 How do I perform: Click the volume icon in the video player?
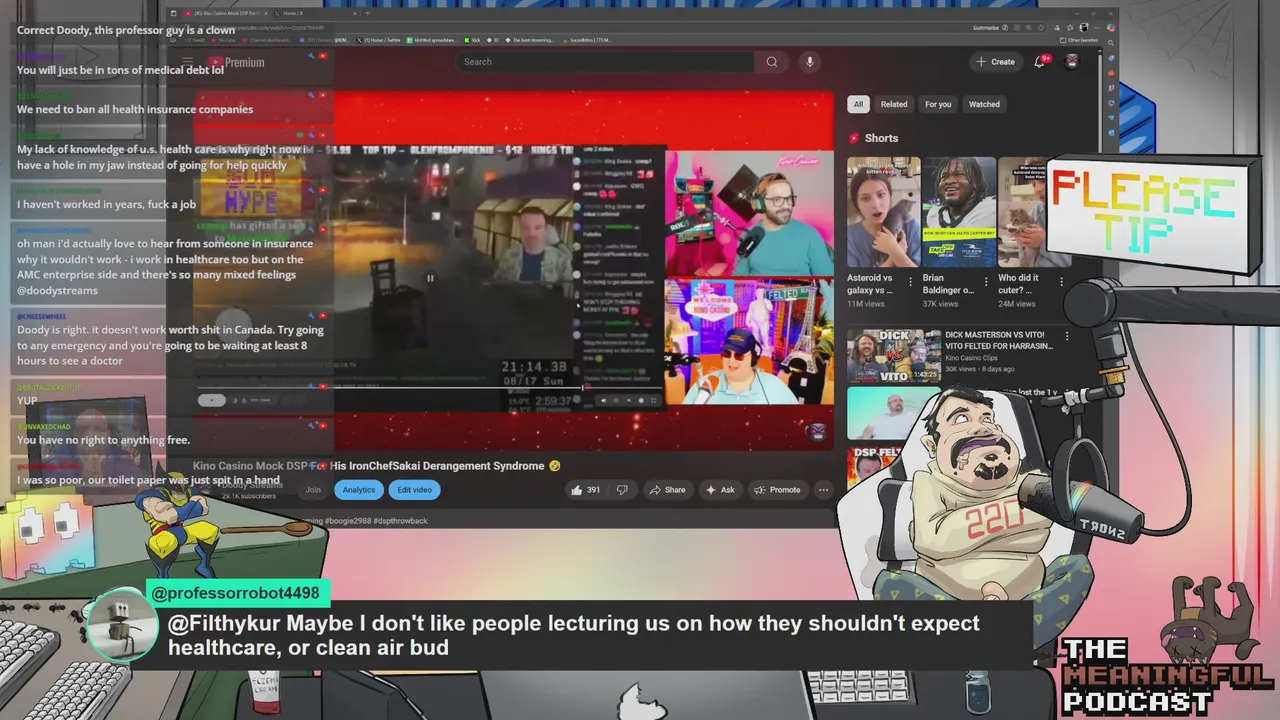pyautogui.click(x=603, y=401)
